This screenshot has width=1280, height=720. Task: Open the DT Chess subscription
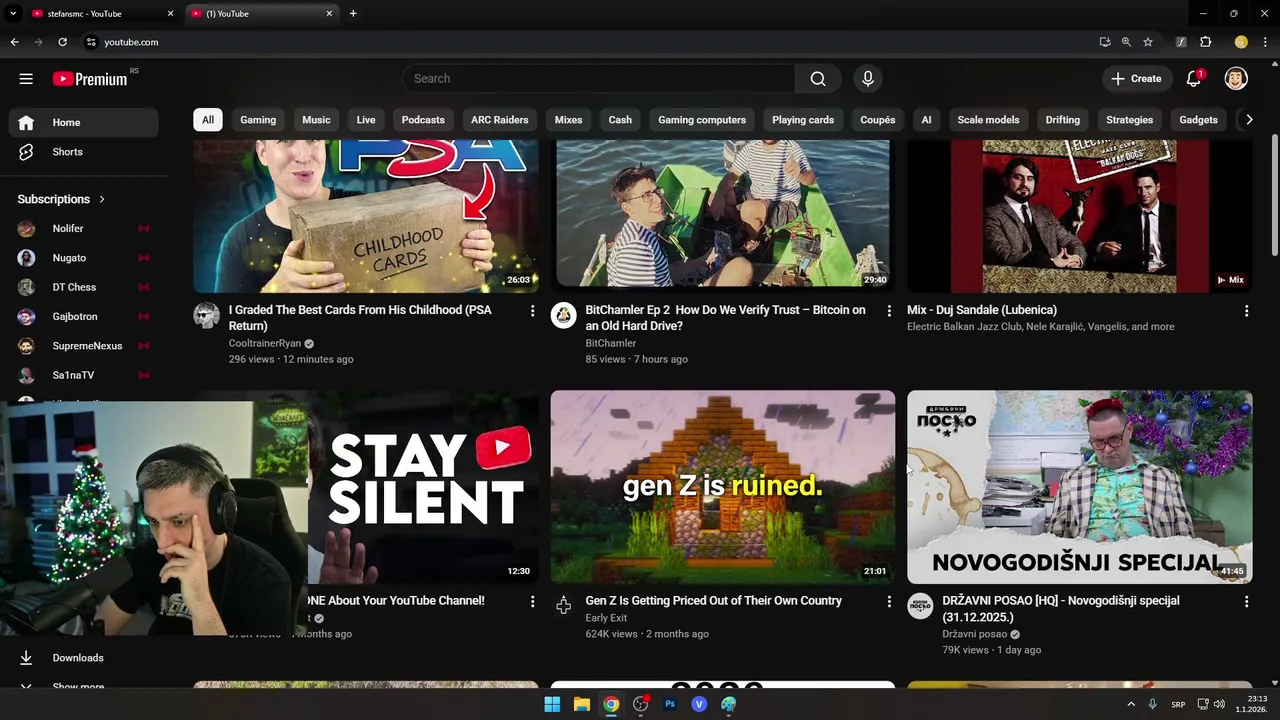(84, 288)
